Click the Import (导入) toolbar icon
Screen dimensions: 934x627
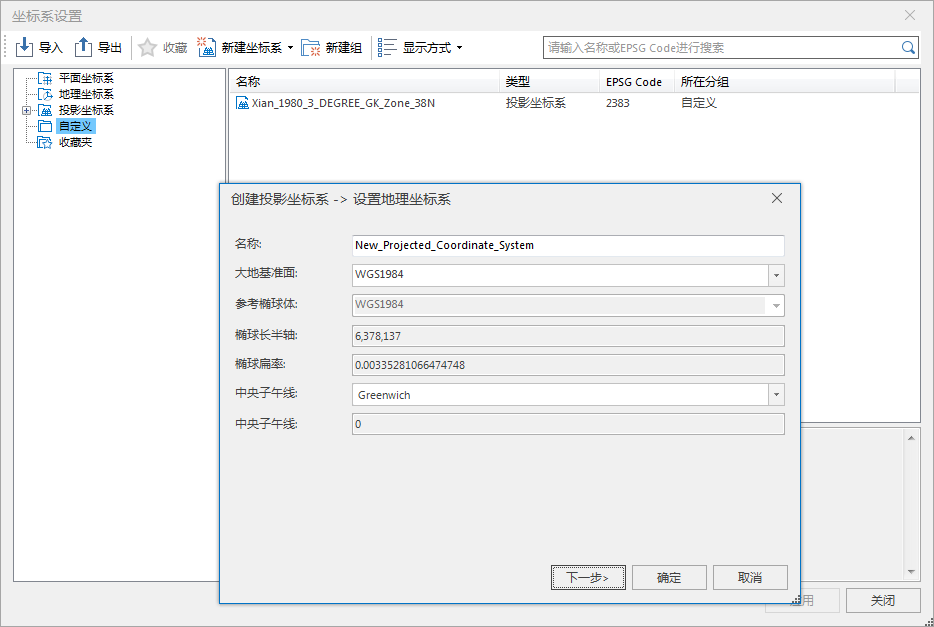26,47
